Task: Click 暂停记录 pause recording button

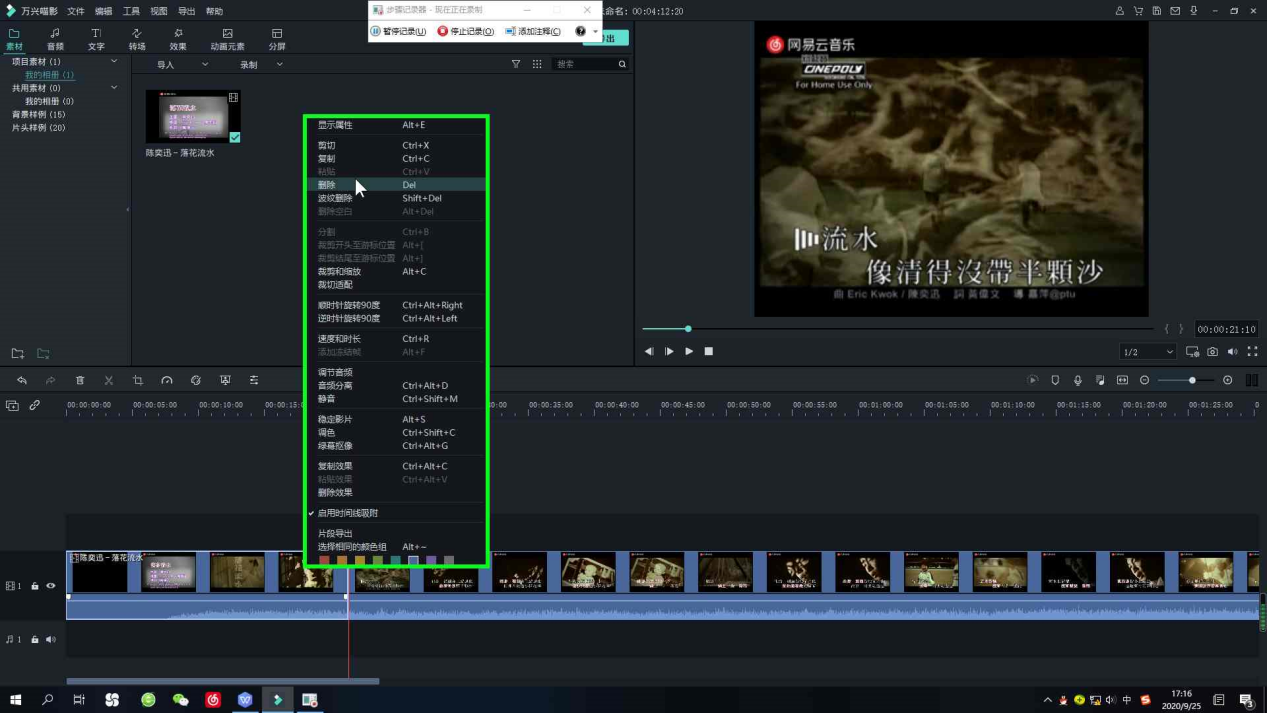Action: 398,31
